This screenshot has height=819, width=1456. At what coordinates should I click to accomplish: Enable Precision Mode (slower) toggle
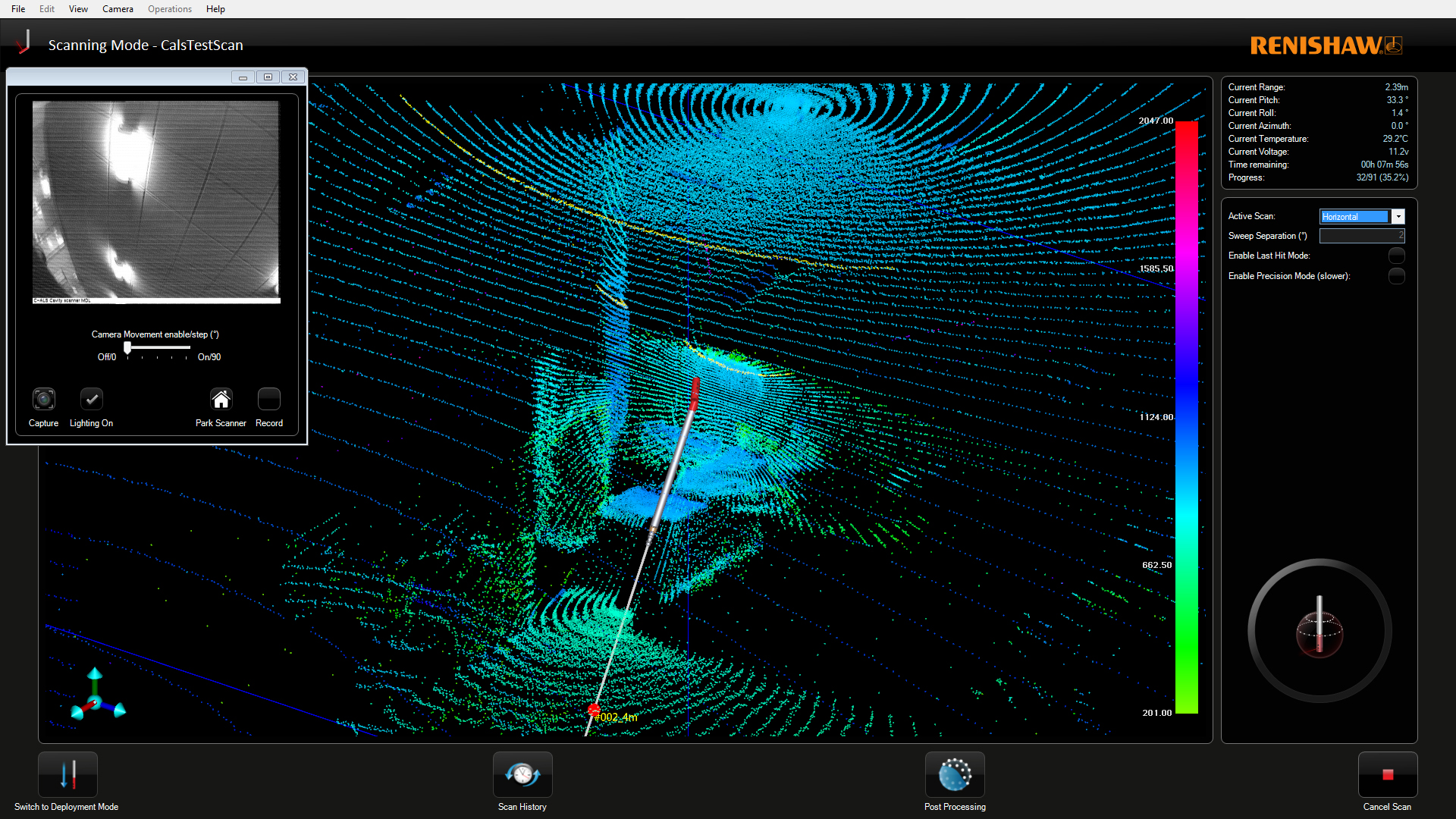tap(1396, 276)
